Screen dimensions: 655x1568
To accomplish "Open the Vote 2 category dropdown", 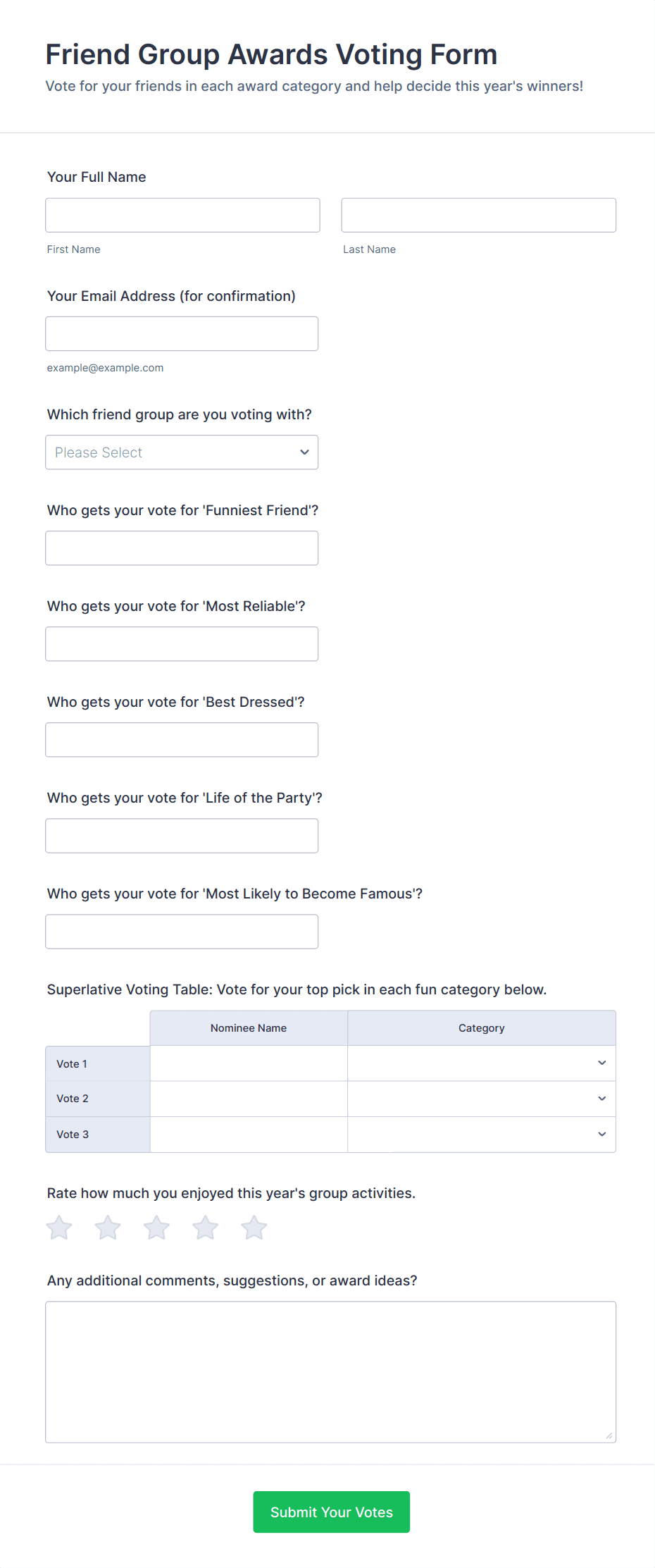I will tap(482, 1099).
